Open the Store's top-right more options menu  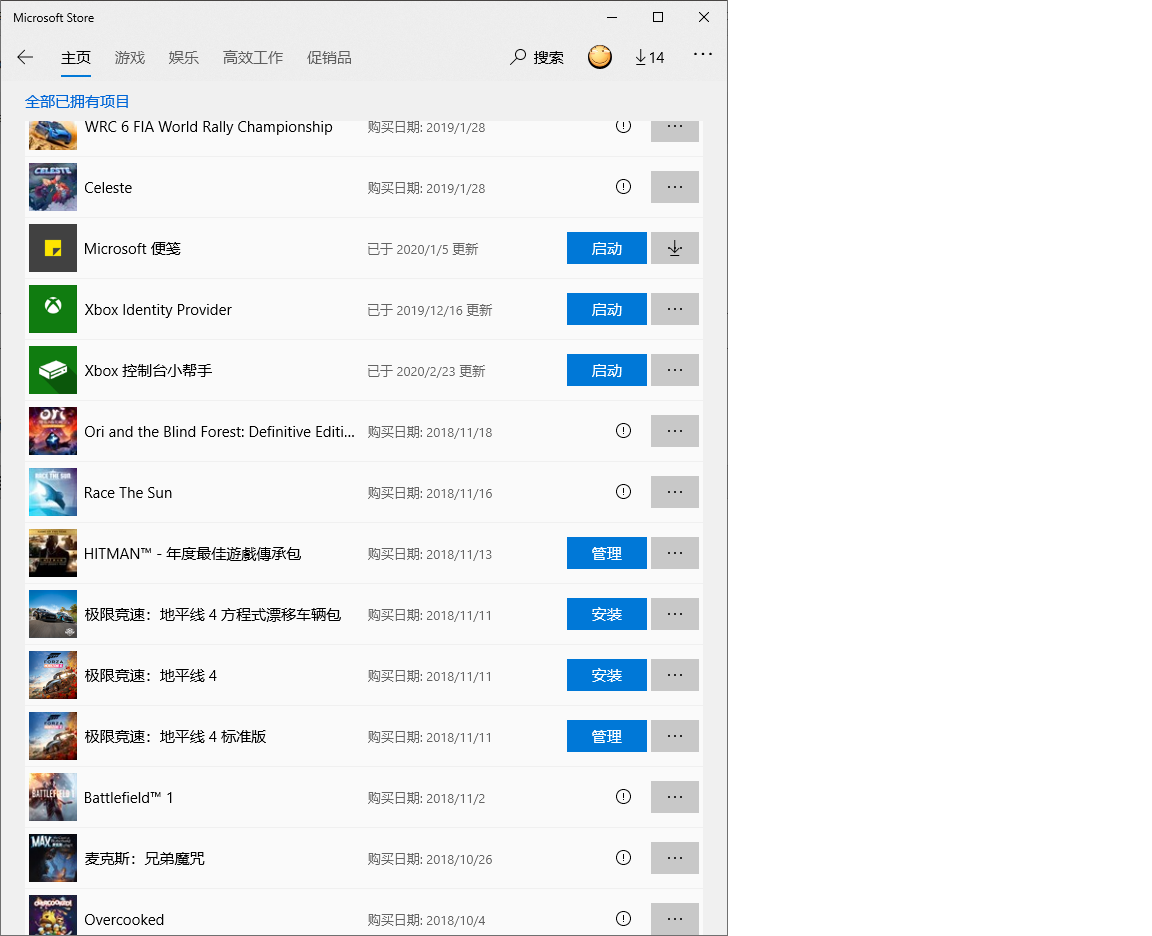[x=703, y=54]
